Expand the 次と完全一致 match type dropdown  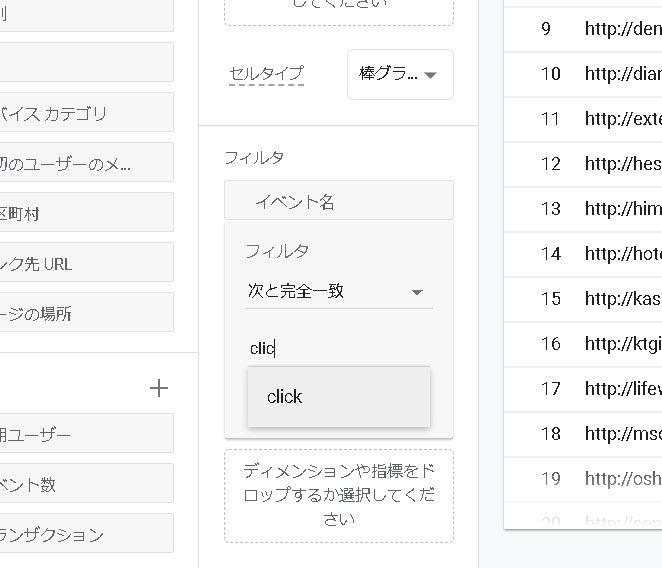[x=338, y=291]
